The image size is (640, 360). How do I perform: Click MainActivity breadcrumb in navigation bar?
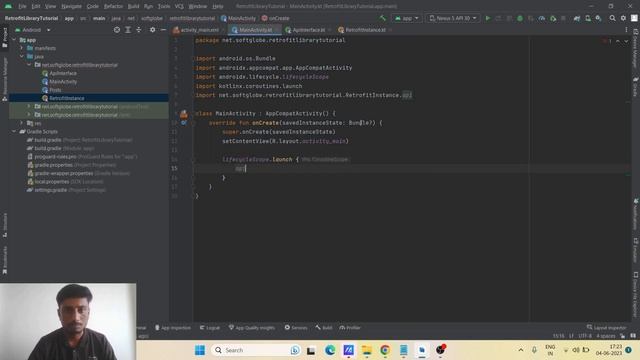[238, 18]
